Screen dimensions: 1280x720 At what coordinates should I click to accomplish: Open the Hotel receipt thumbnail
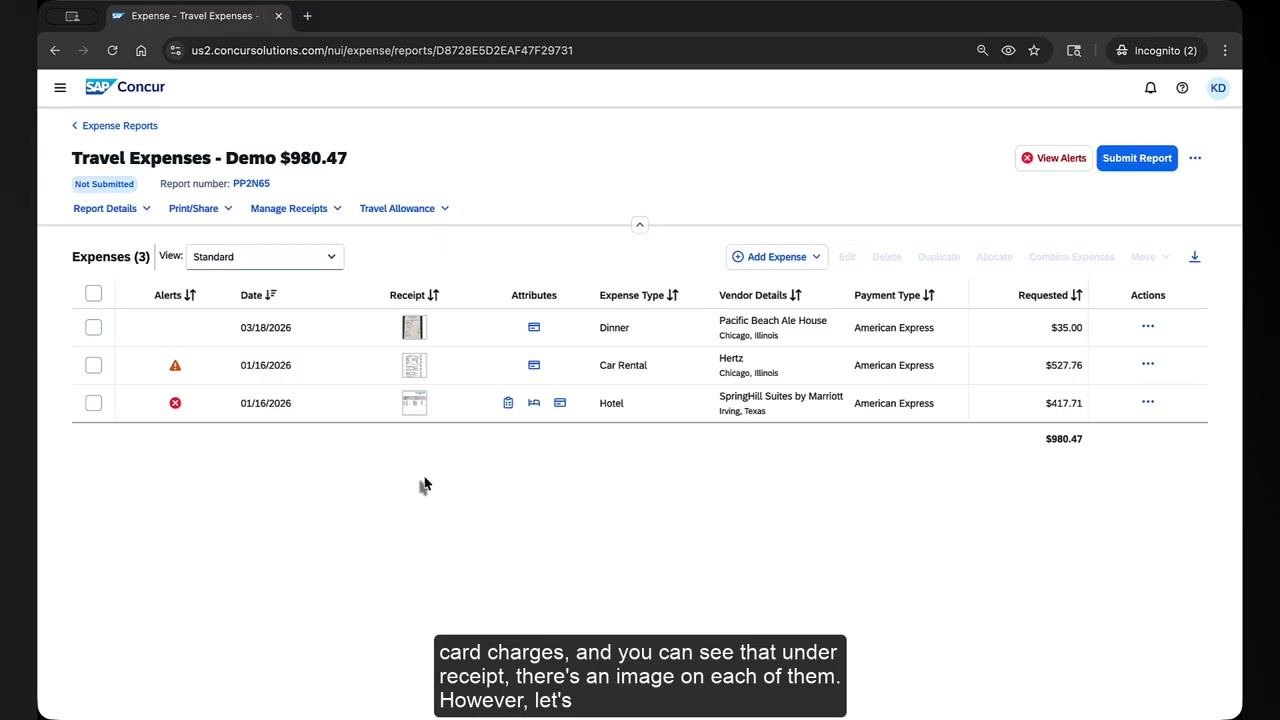(x=414, y=403)
